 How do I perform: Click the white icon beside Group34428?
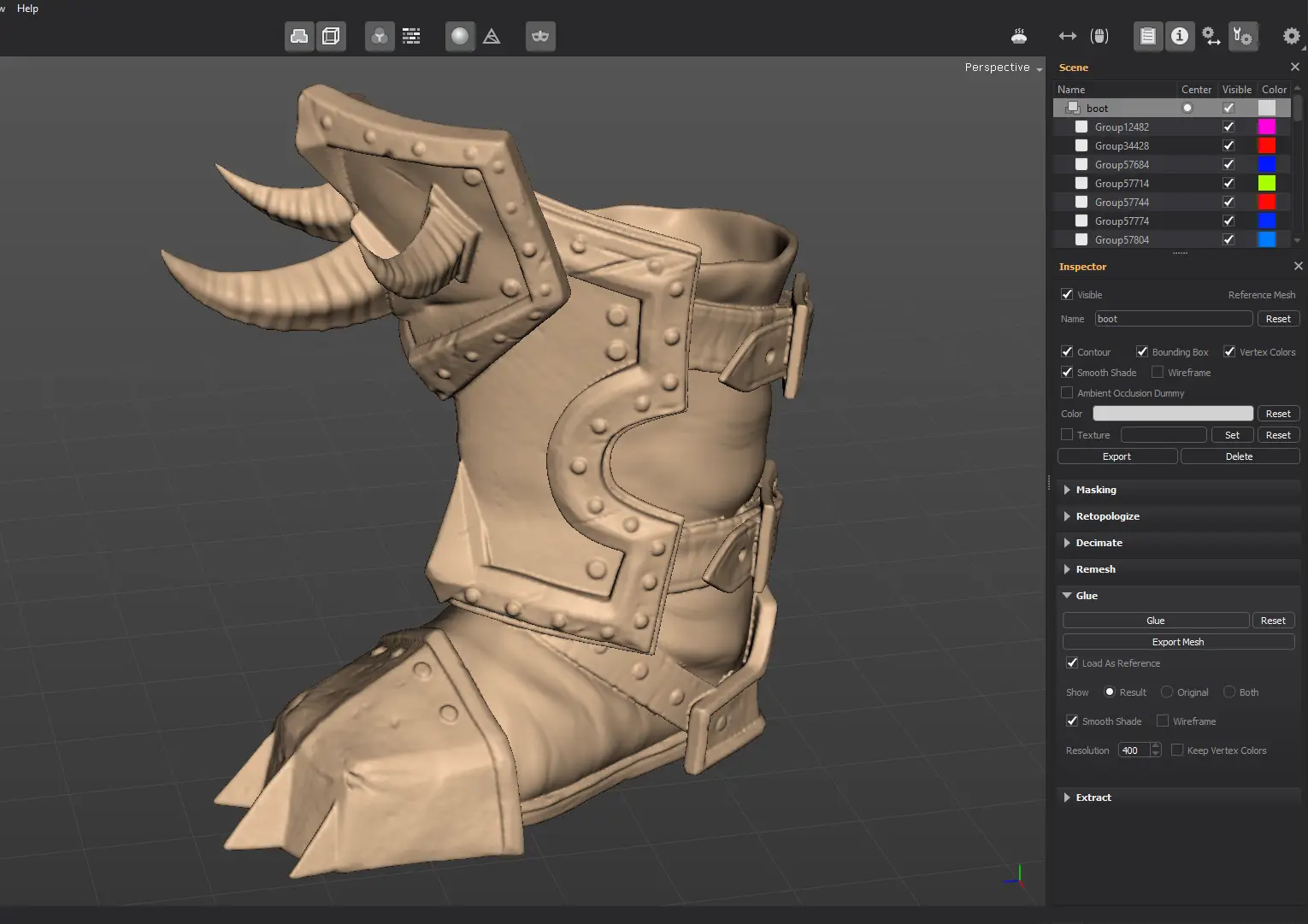[1081, 145]
